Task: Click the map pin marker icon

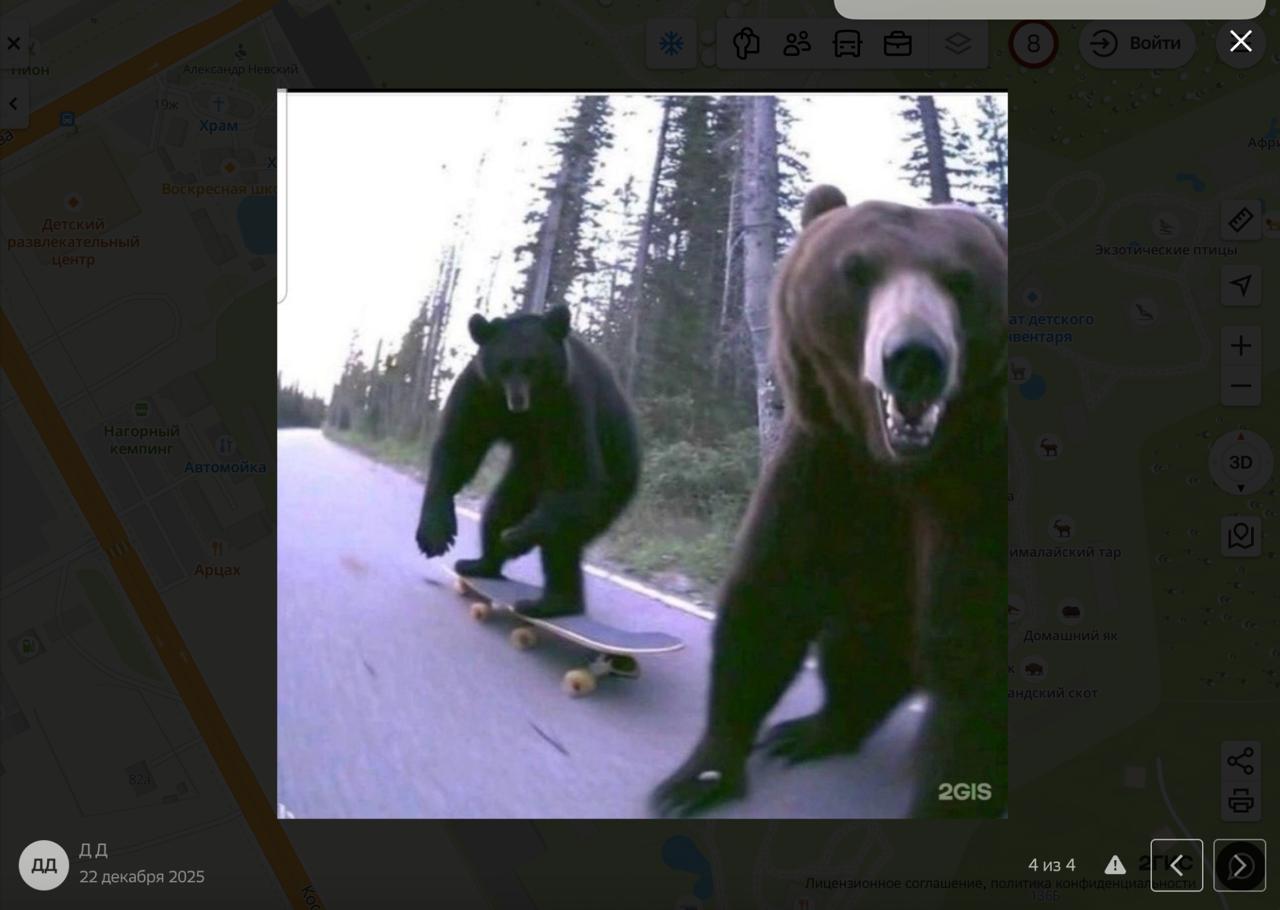Action: pos(1241,536)
